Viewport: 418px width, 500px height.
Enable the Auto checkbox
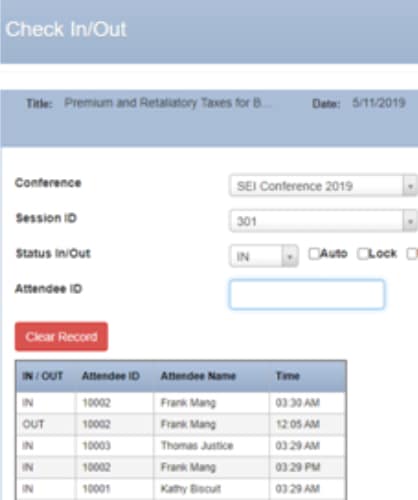click(314, 254)
